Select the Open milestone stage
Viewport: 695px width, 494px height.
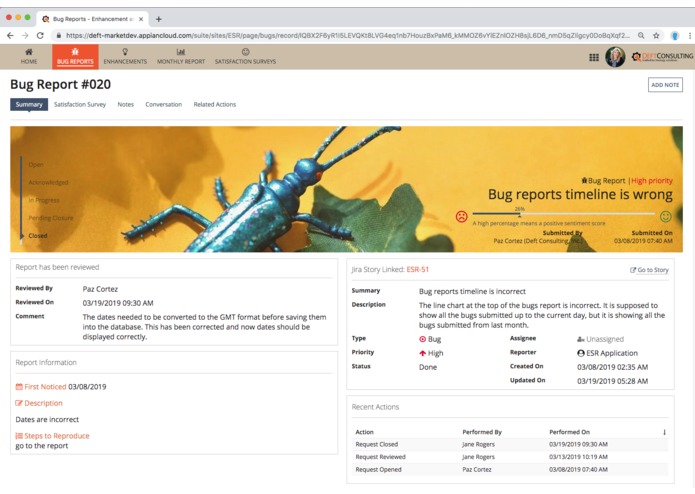(x=36, y=165)
